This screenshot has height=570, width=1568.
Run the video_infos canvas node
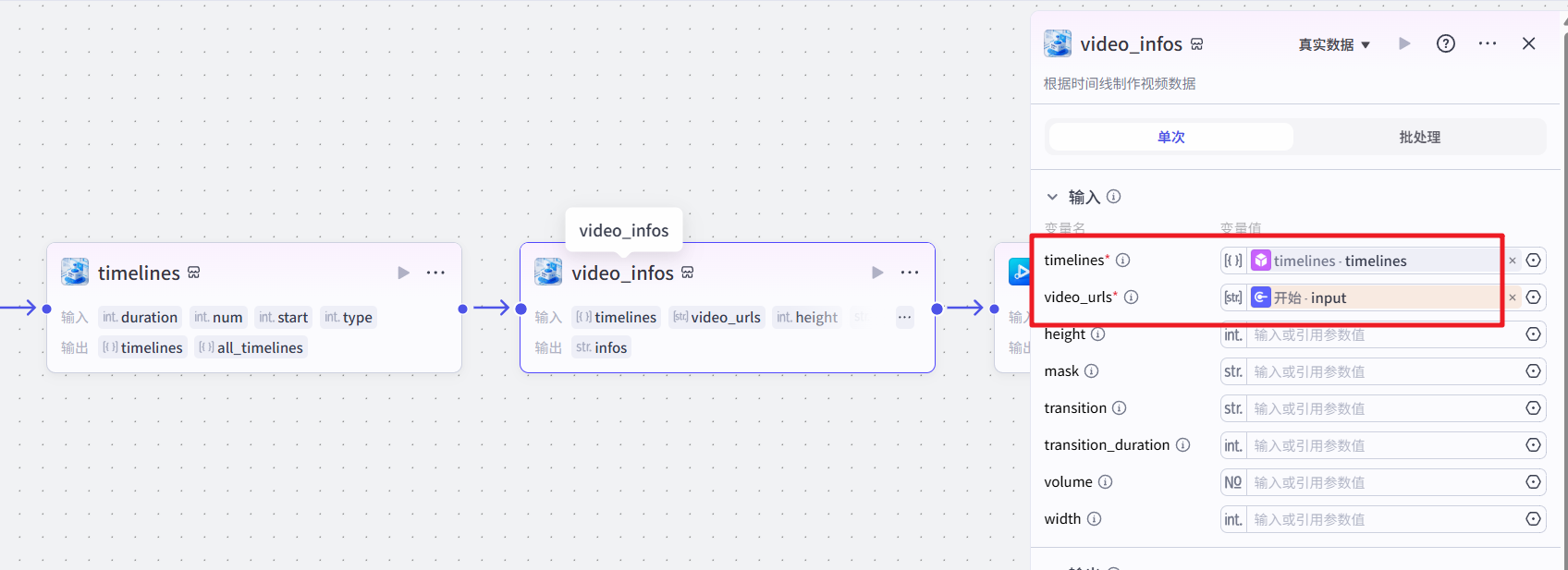click(x=876, y=273)
